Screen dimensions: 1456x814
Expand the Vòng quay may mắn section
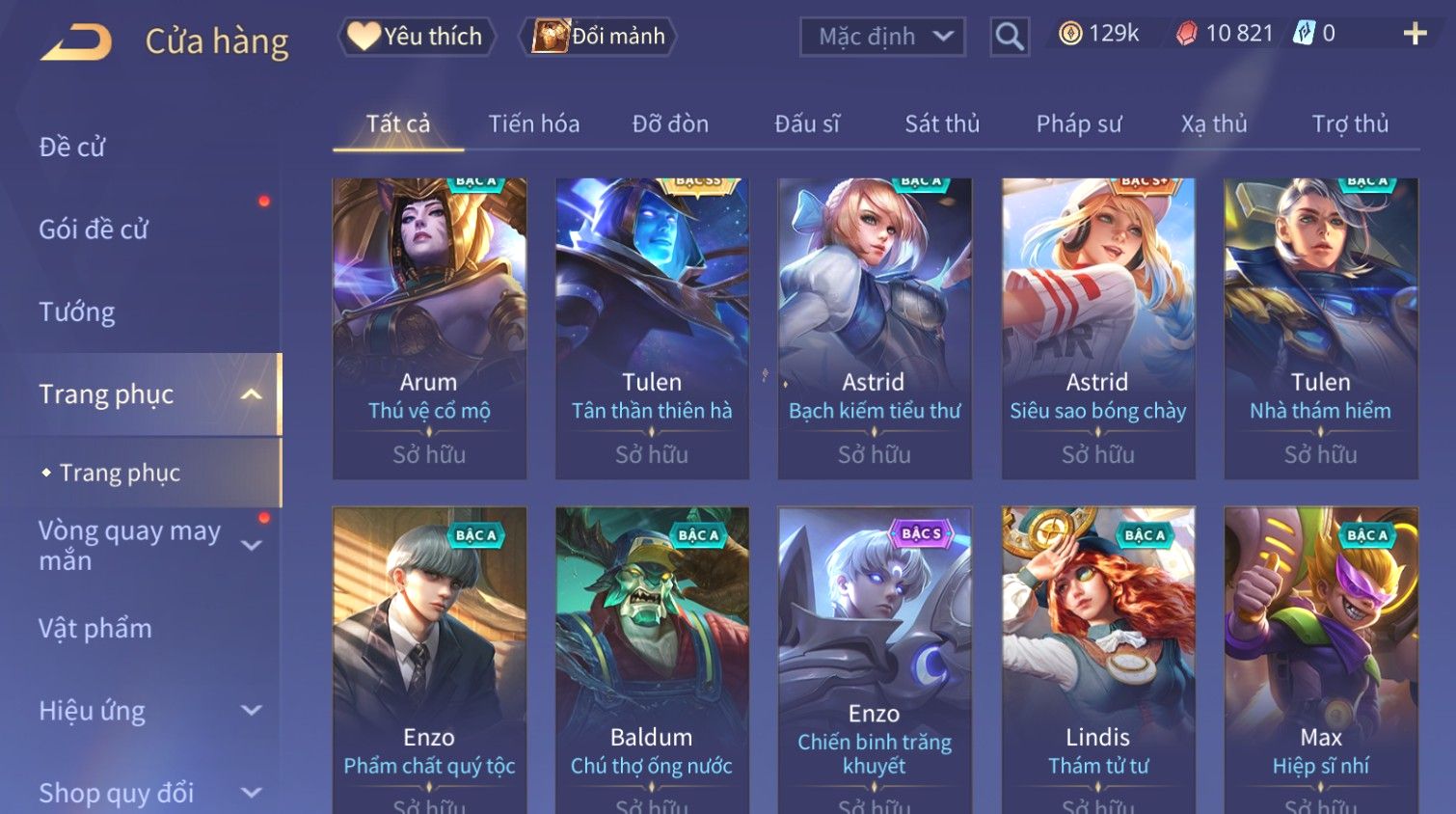(x=252, y=546)
